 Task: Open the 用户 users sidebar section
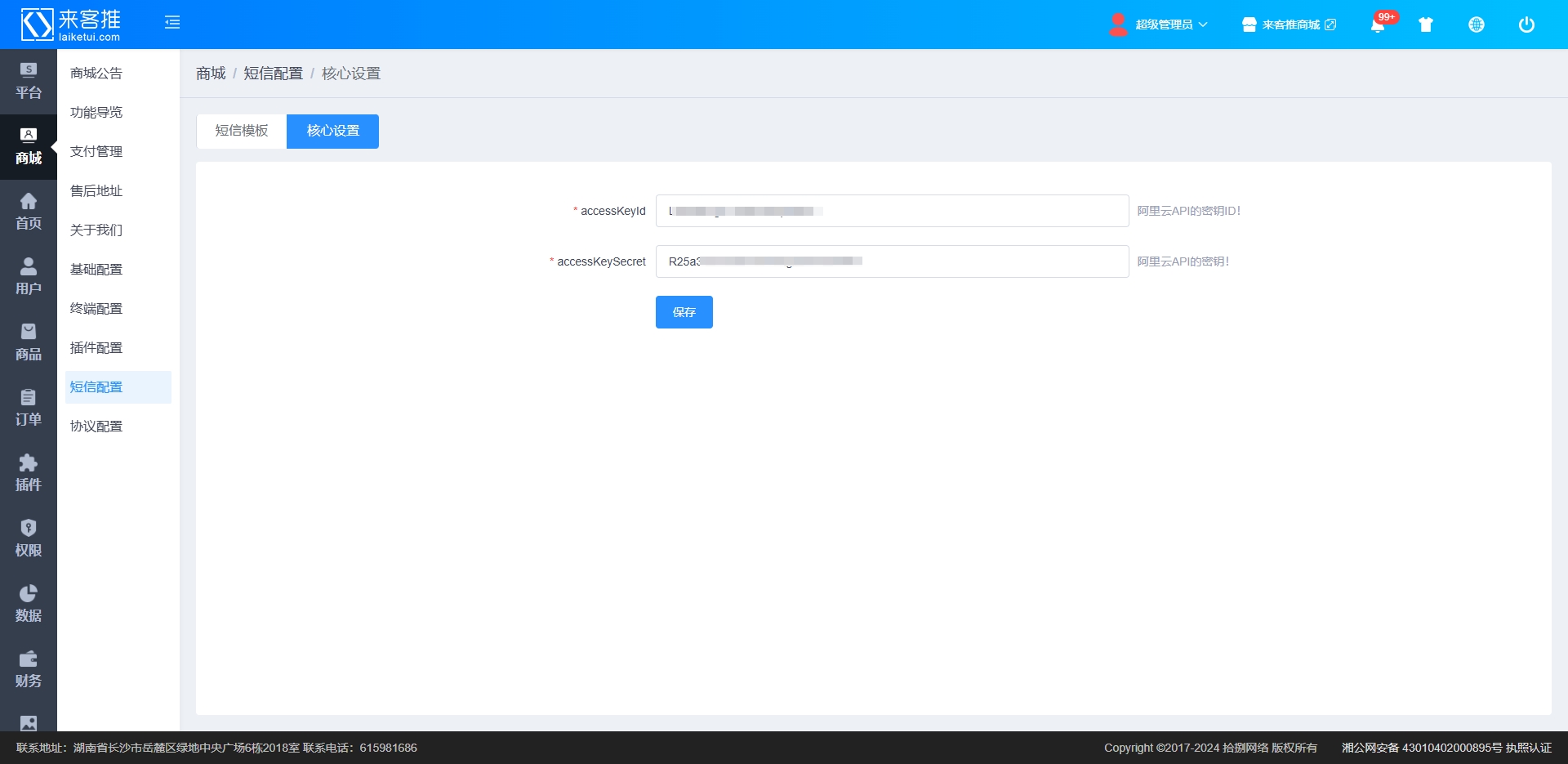[29, 277]
